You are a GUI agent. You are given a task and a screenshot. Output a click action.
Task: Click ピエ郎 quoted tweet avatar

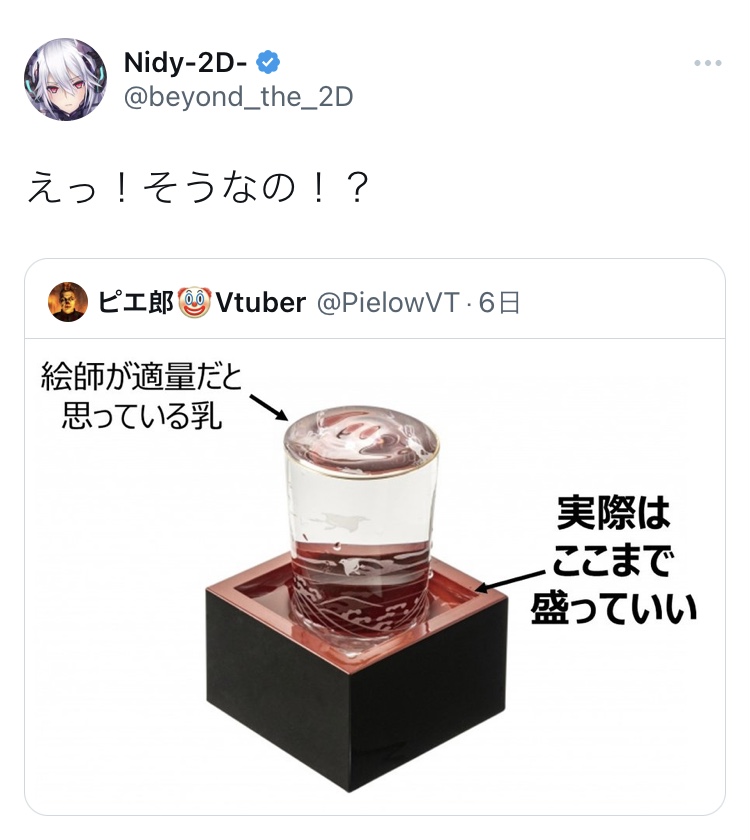pyautogui.click(x=68, y=302)
